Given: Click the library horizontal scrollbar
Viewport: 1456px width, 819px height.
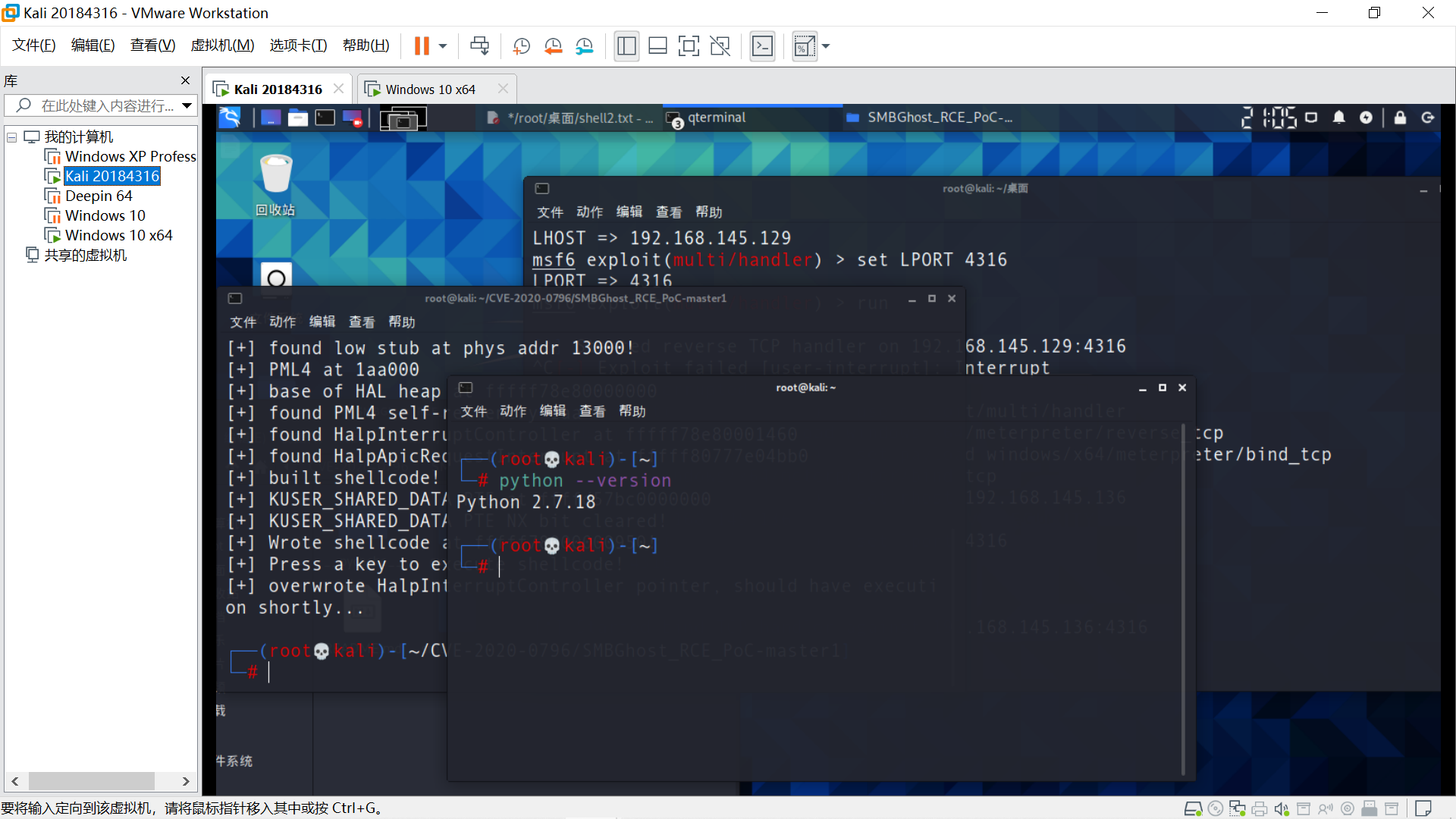Looking at the screenshot, I should click(91, 781).
